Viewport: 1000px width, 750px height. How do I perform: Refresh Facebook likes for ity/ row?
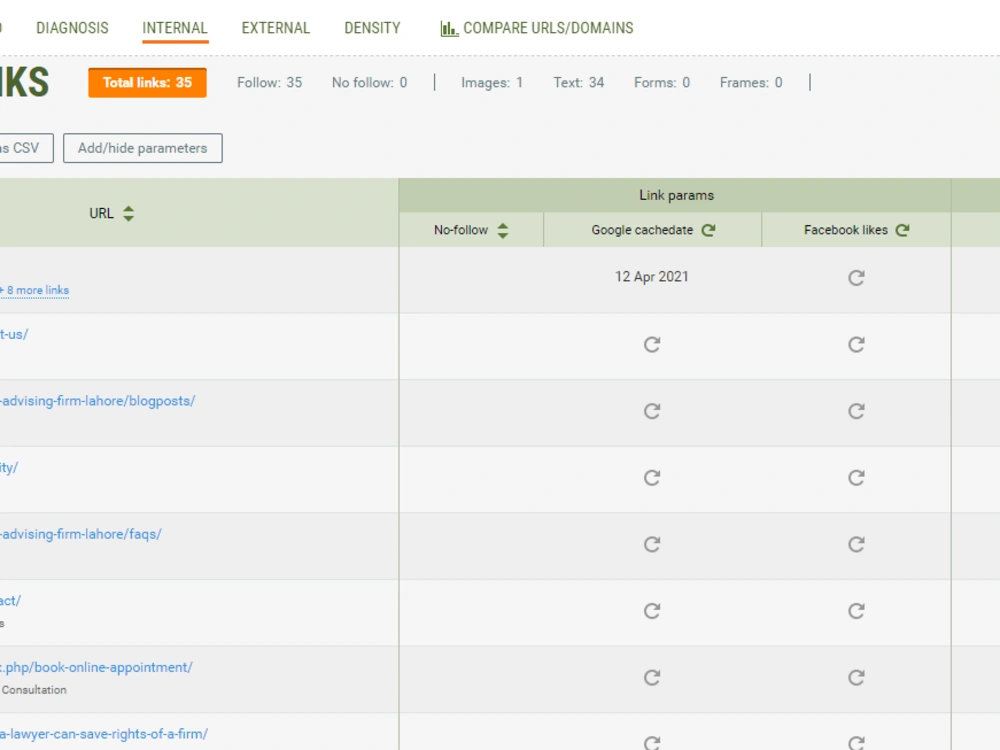point(857,478)
